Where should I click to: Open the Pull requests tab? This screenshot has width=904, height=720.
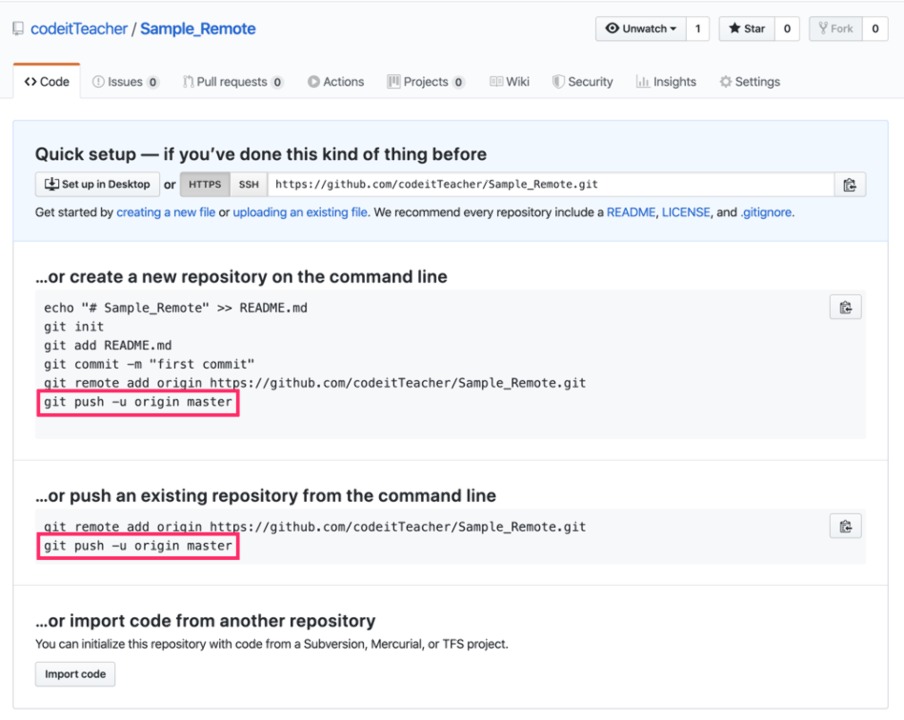click(x=232, y=82)
